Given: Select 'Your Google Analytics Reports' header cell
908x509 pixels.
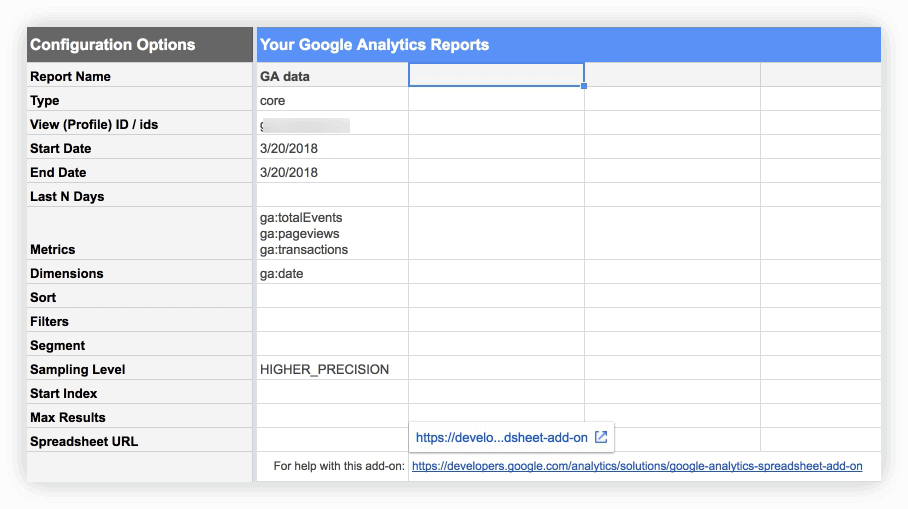Looking at the screenshot, I should [x=569, y=45].
